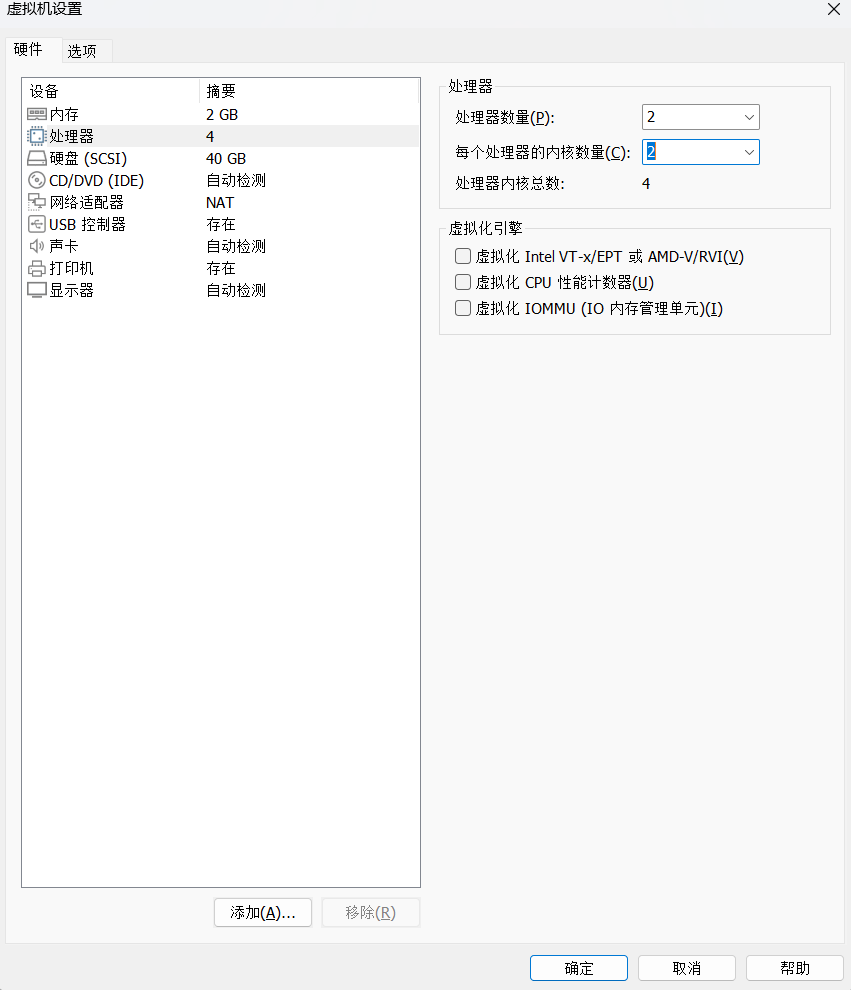The height and width of the screenshot is (990, 851).
Task: Click the 移除(R) button
Action: pos(371,912)
